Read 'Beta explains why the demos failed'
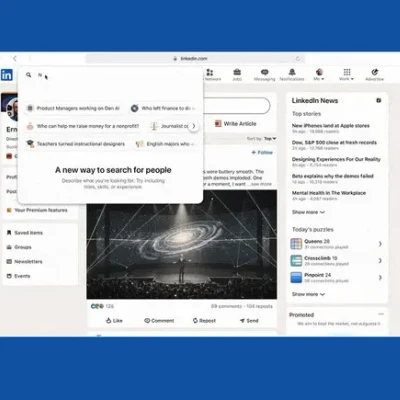The image size is (400, 400). 333,176
